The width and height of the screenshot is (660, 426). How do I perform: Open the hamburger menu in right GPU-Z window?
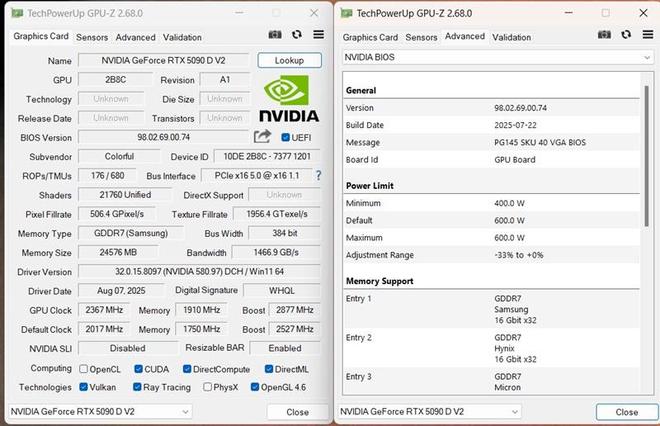647,37
